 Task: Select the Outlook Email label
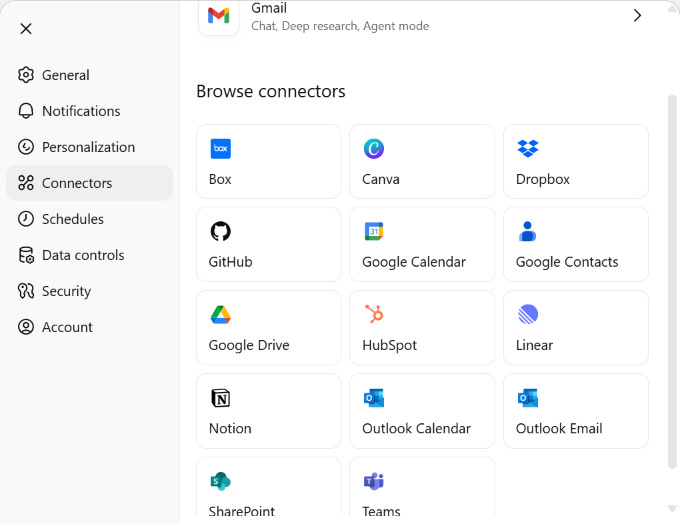point(559,429)
